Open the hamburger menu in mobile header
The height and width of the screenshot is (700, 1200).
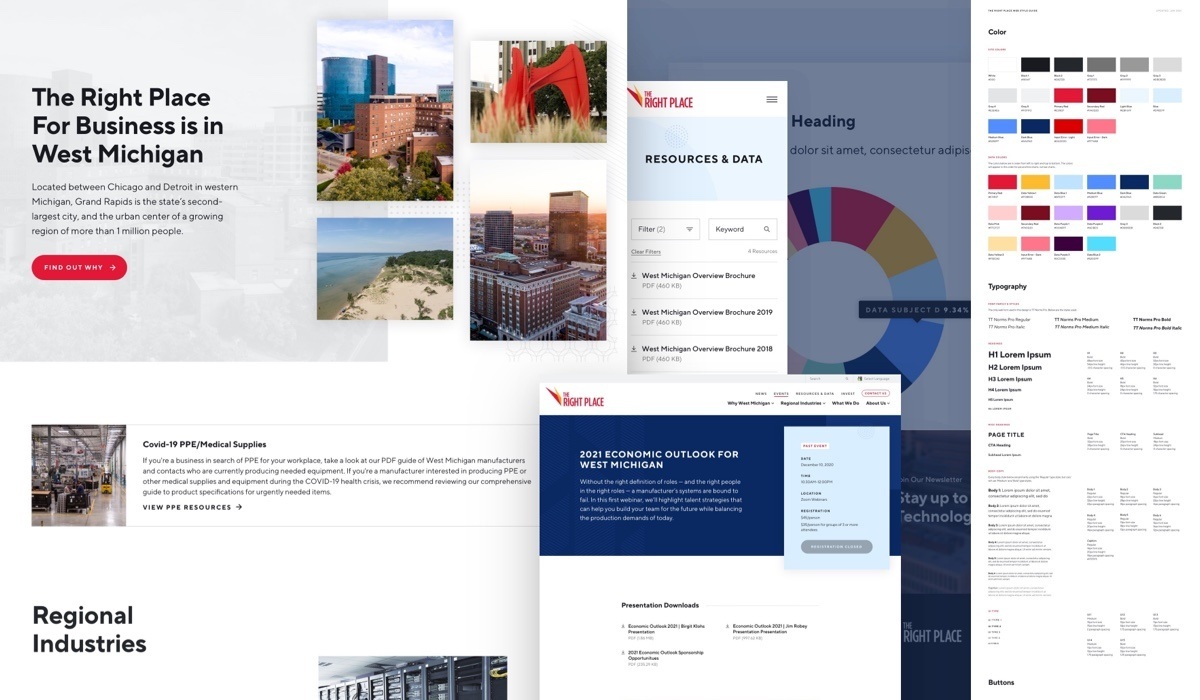click(771, 99)
